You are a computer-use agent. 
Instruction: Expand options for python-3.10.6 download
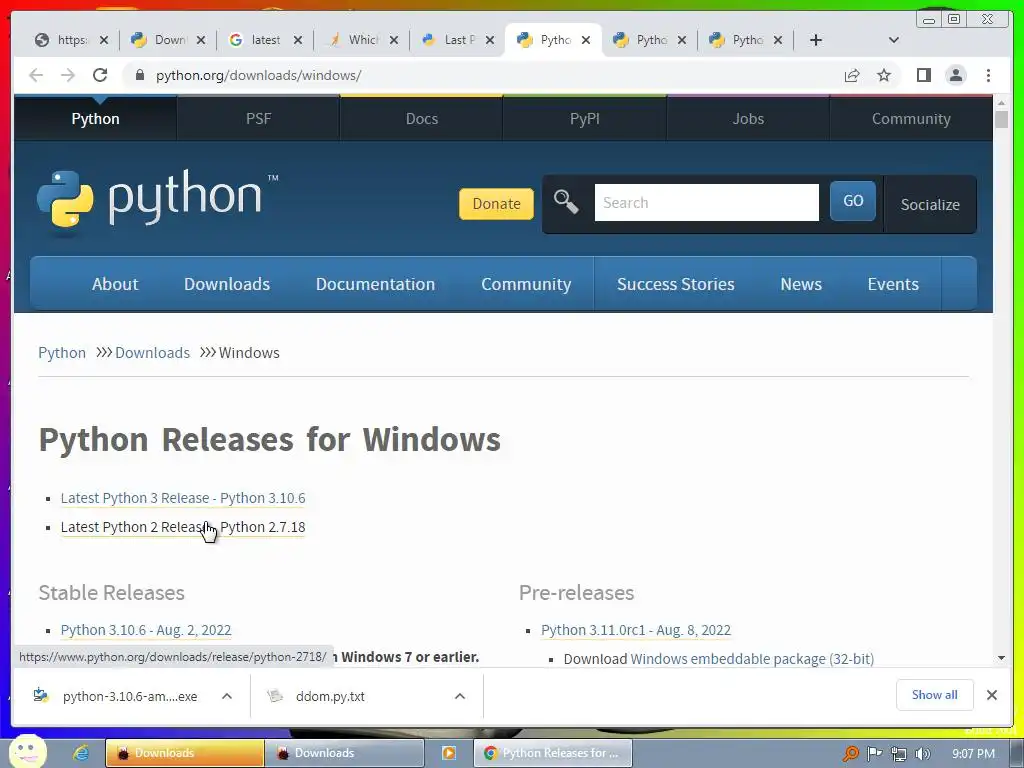point(227,696)
